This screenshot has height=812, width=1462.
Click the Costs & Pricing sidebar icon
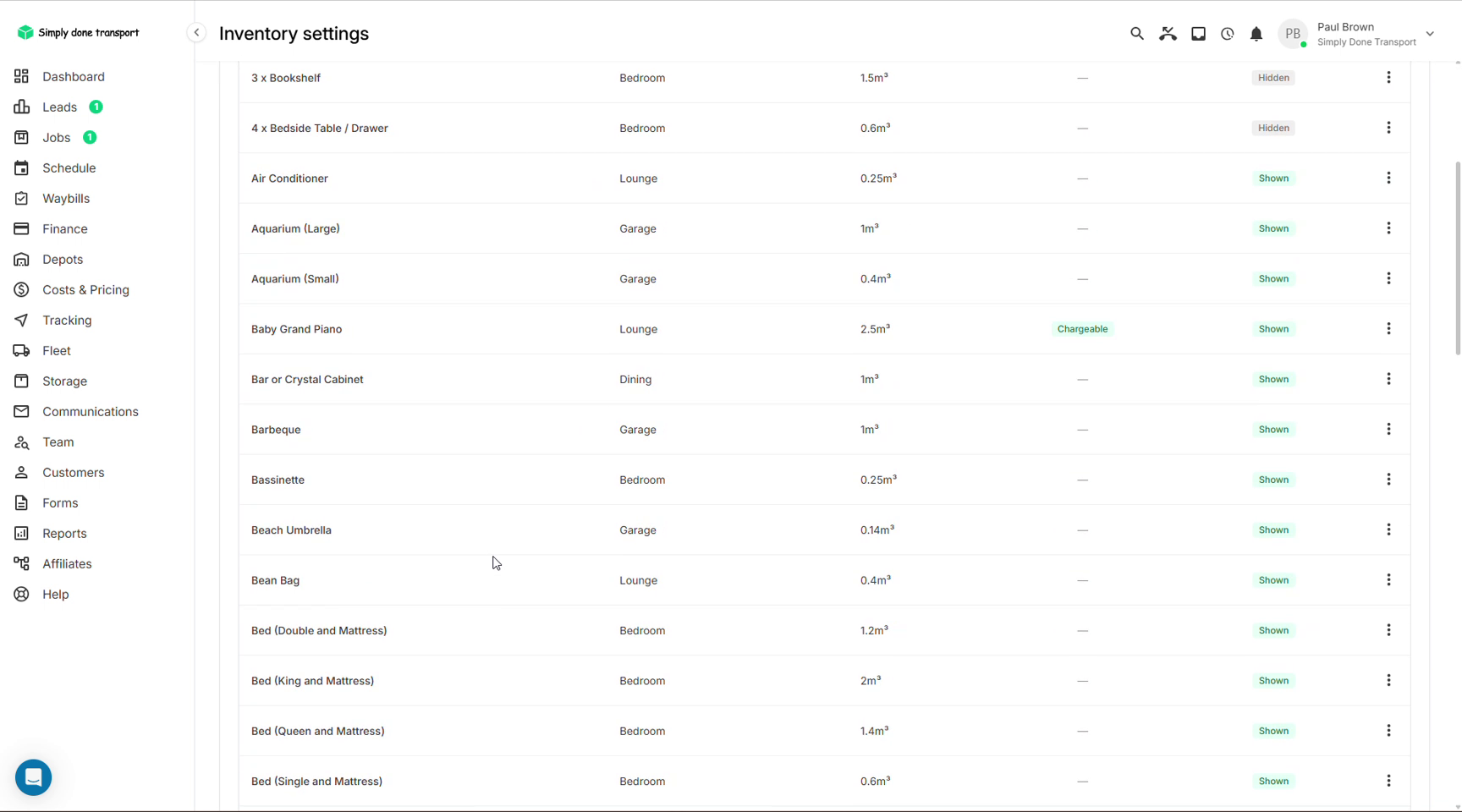21,290
